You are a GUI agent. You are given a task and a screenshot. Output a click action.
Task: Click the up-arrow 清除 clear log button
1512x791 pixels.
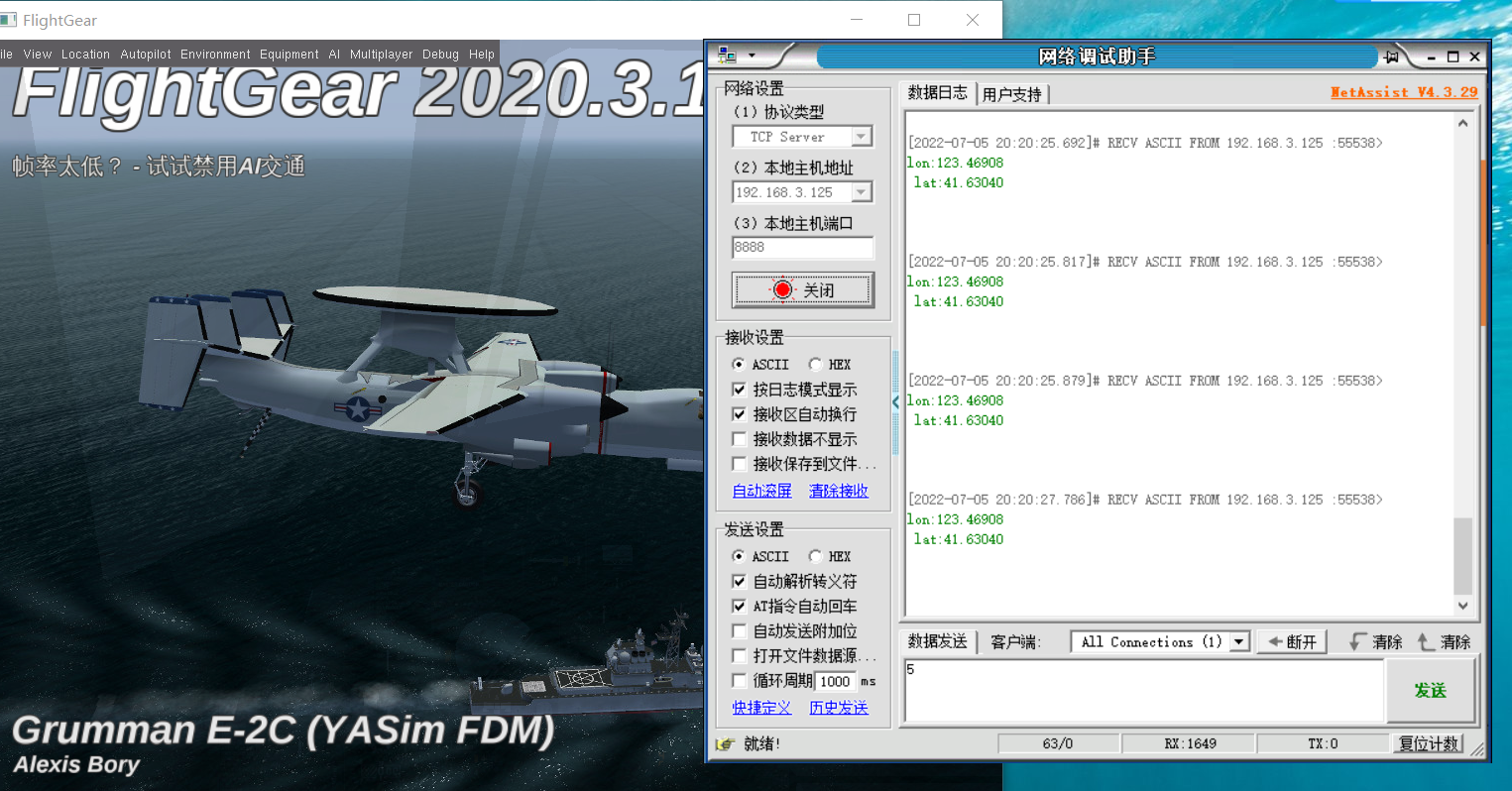click(x=1444, y=642)
